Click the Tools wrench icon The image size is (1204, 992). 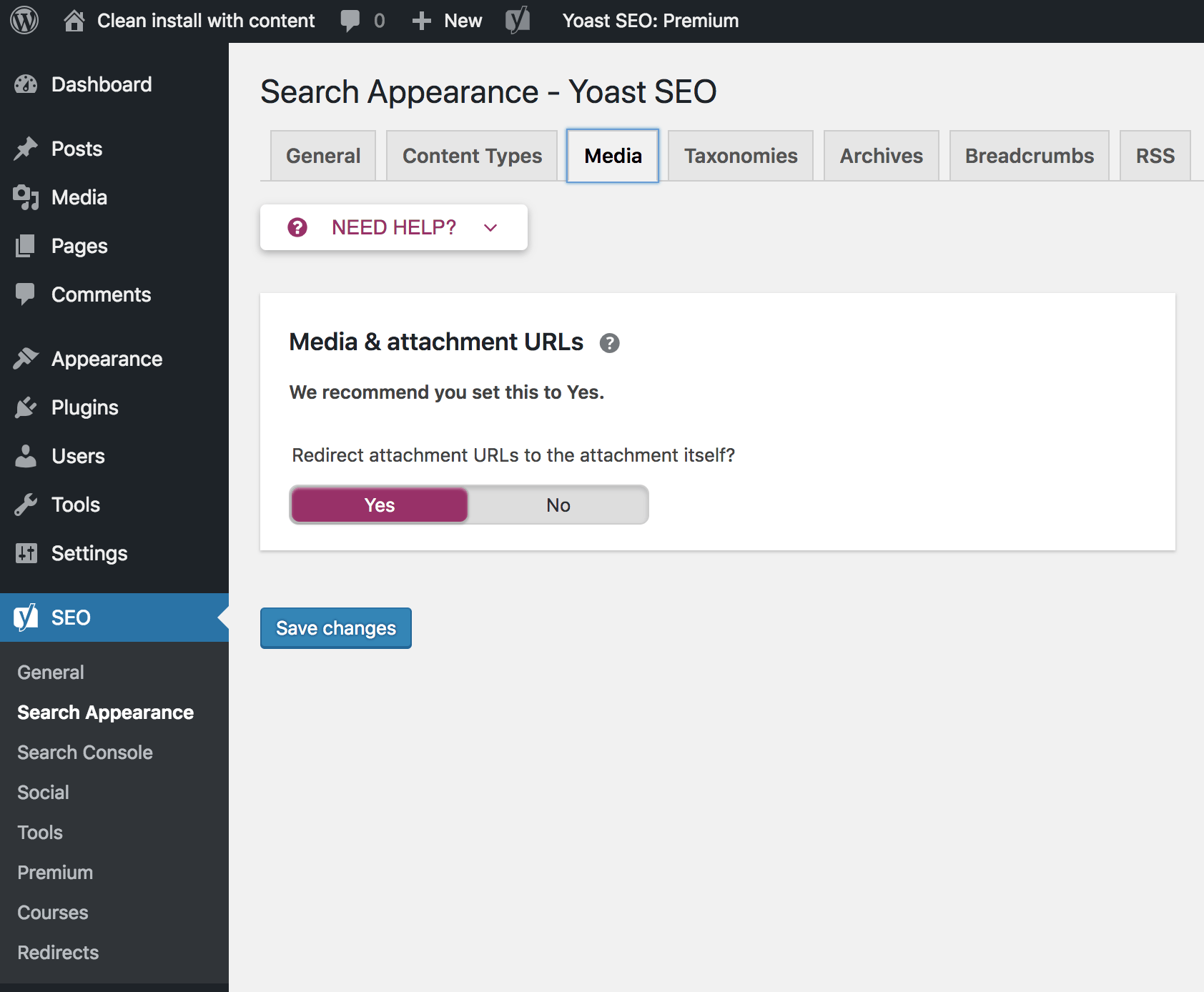point(26,505)
